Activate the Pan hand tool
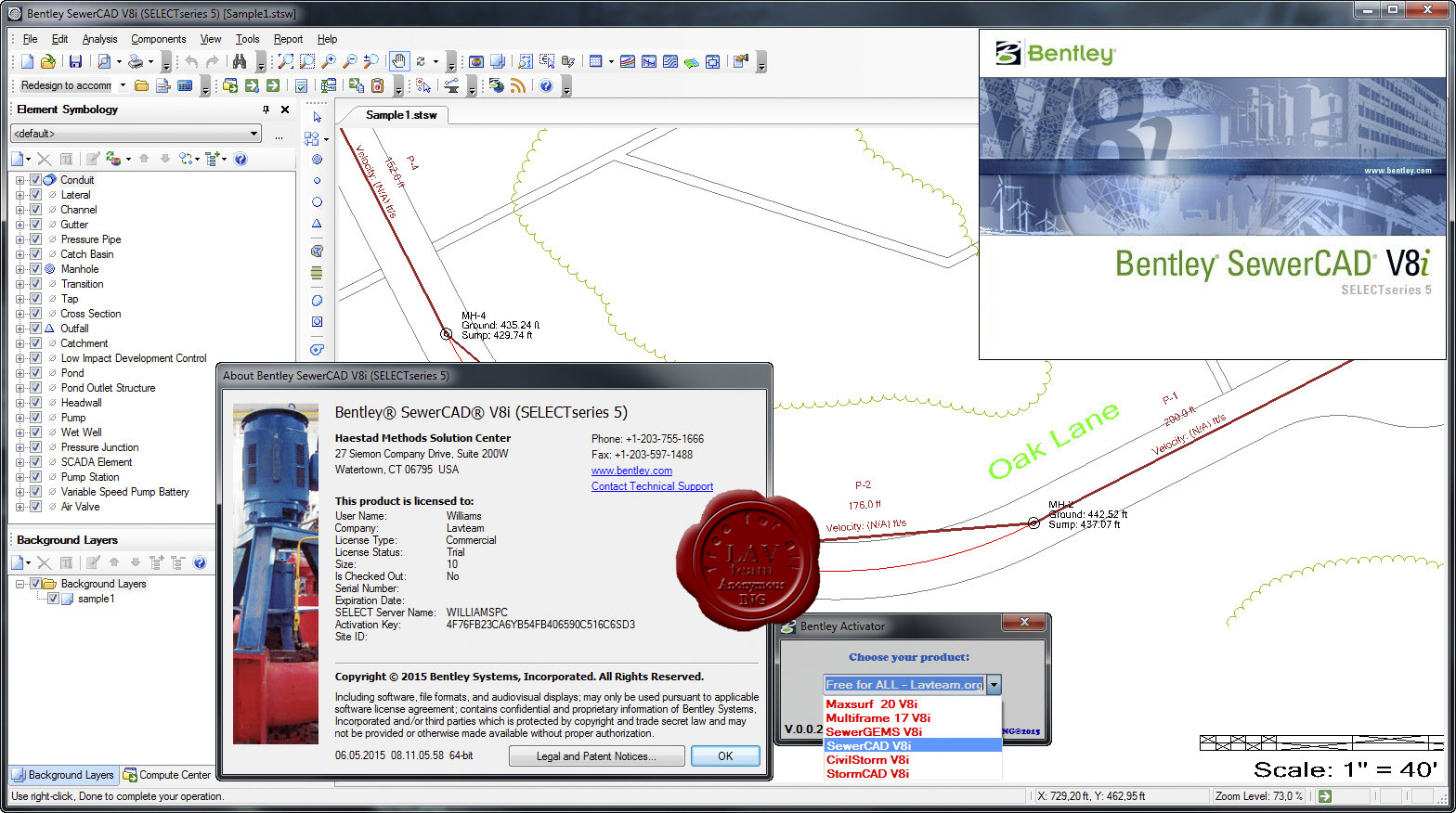Image resolution: width=1456 pixels, height=813 pixels. click(398, 61)
